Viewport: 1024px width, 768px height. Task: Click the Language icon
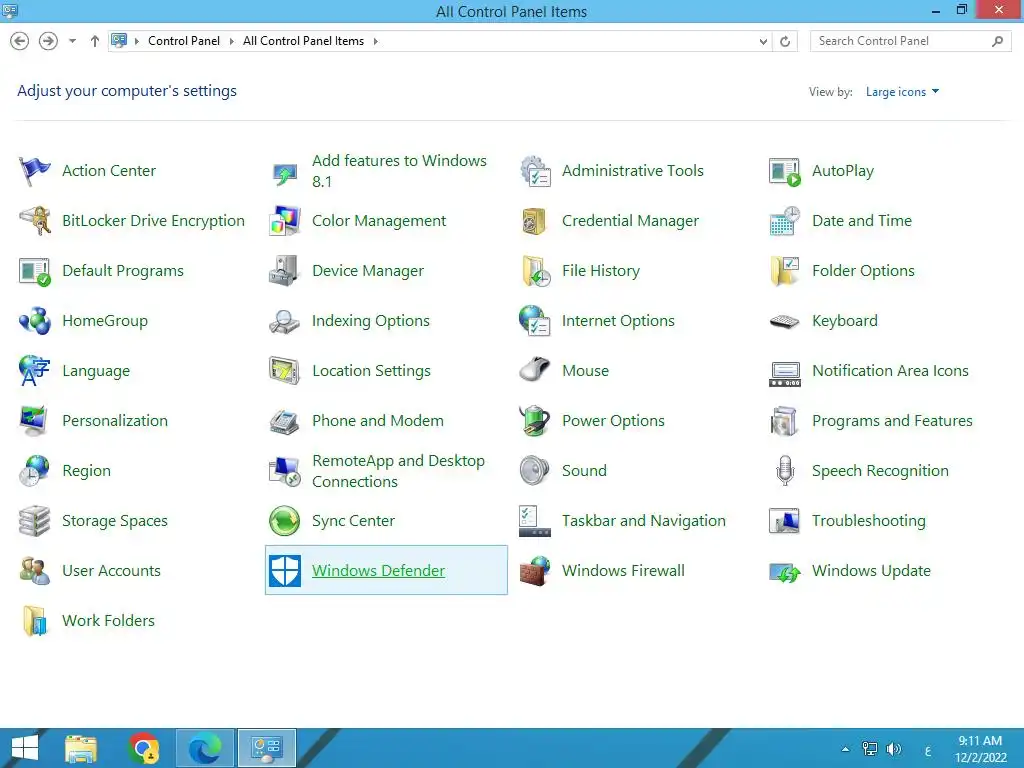coord(35,371)
